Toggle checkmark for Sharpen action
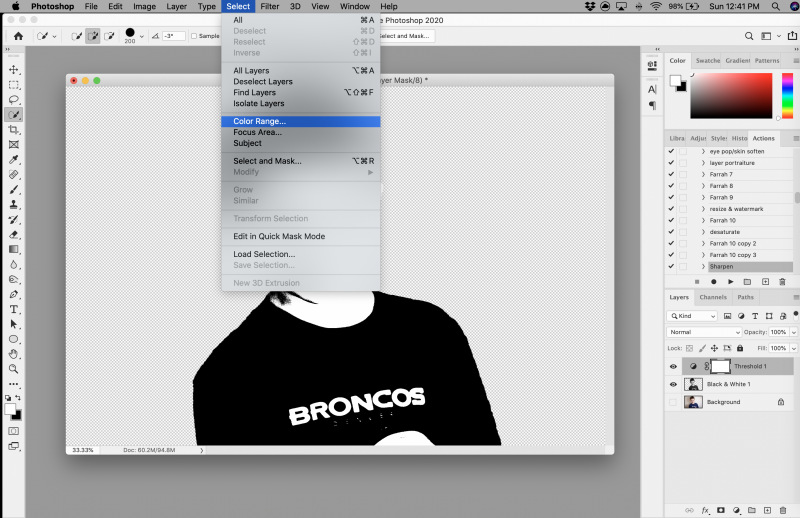The height and width of the screenshot is (518, 800). click(671, 266)
